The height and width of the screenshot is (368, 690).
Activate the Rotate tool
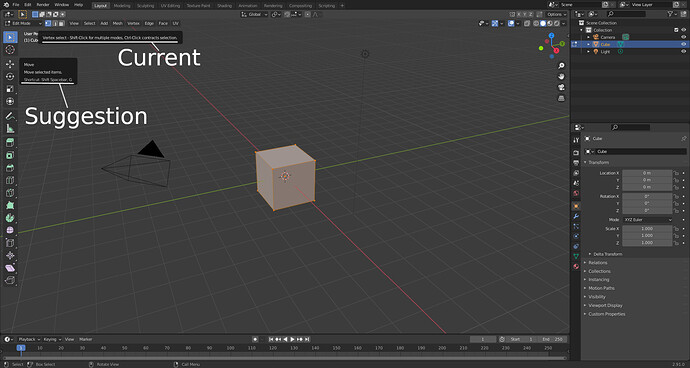coord(10,77)
